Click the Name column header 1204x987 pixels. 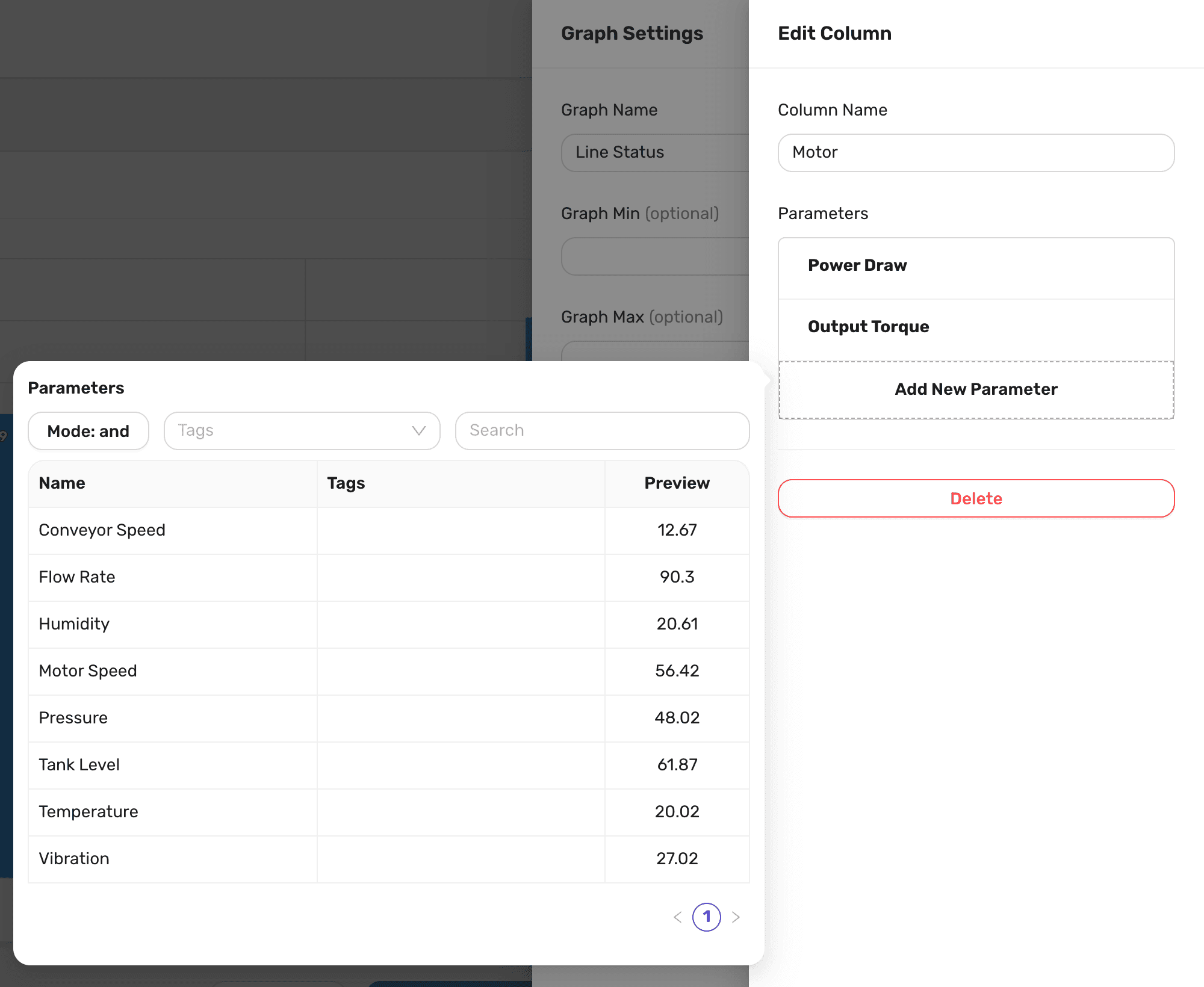click(173, 483)
